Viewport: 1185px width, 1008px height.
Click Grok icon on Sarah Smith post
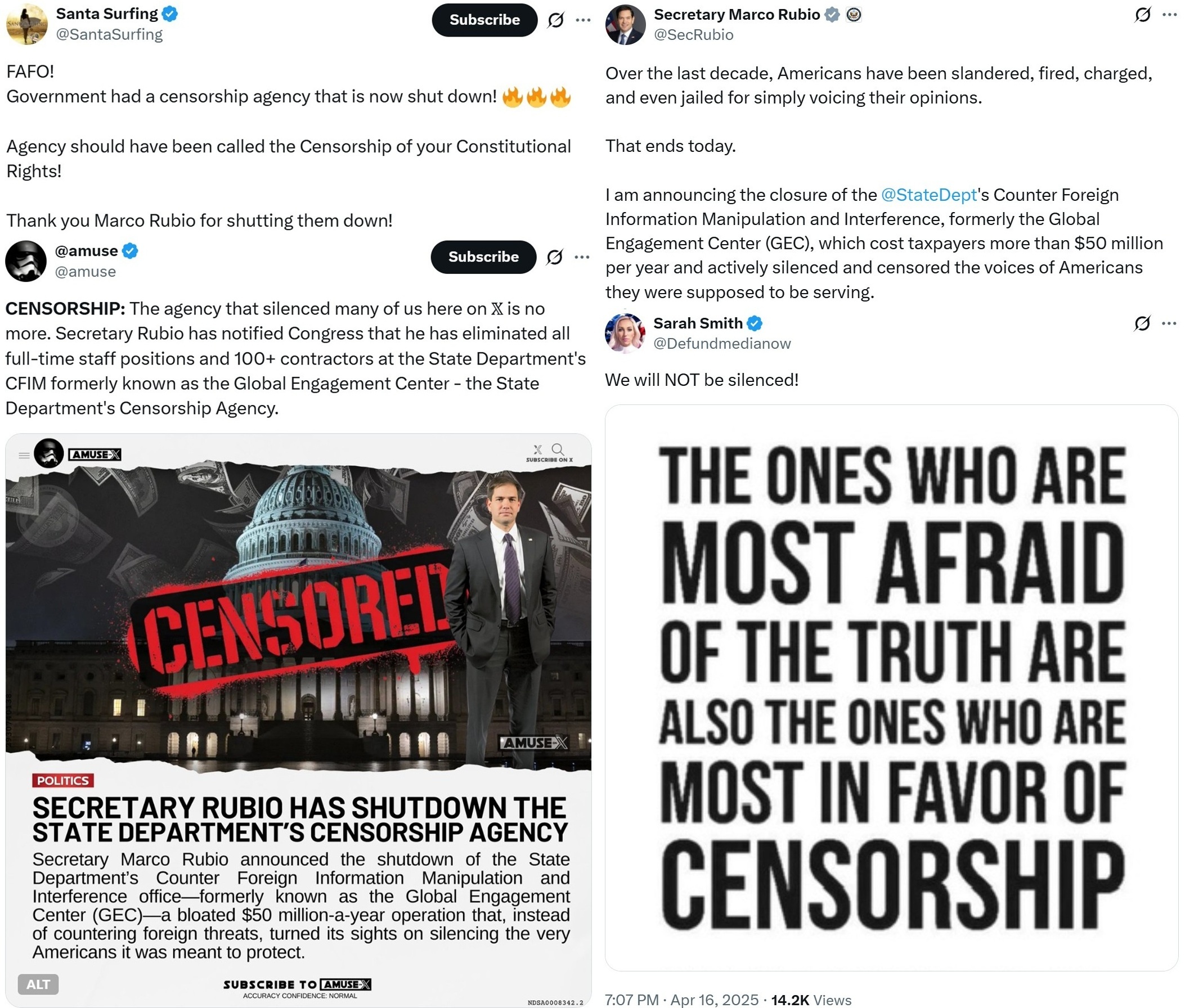tap(1142, 323)
